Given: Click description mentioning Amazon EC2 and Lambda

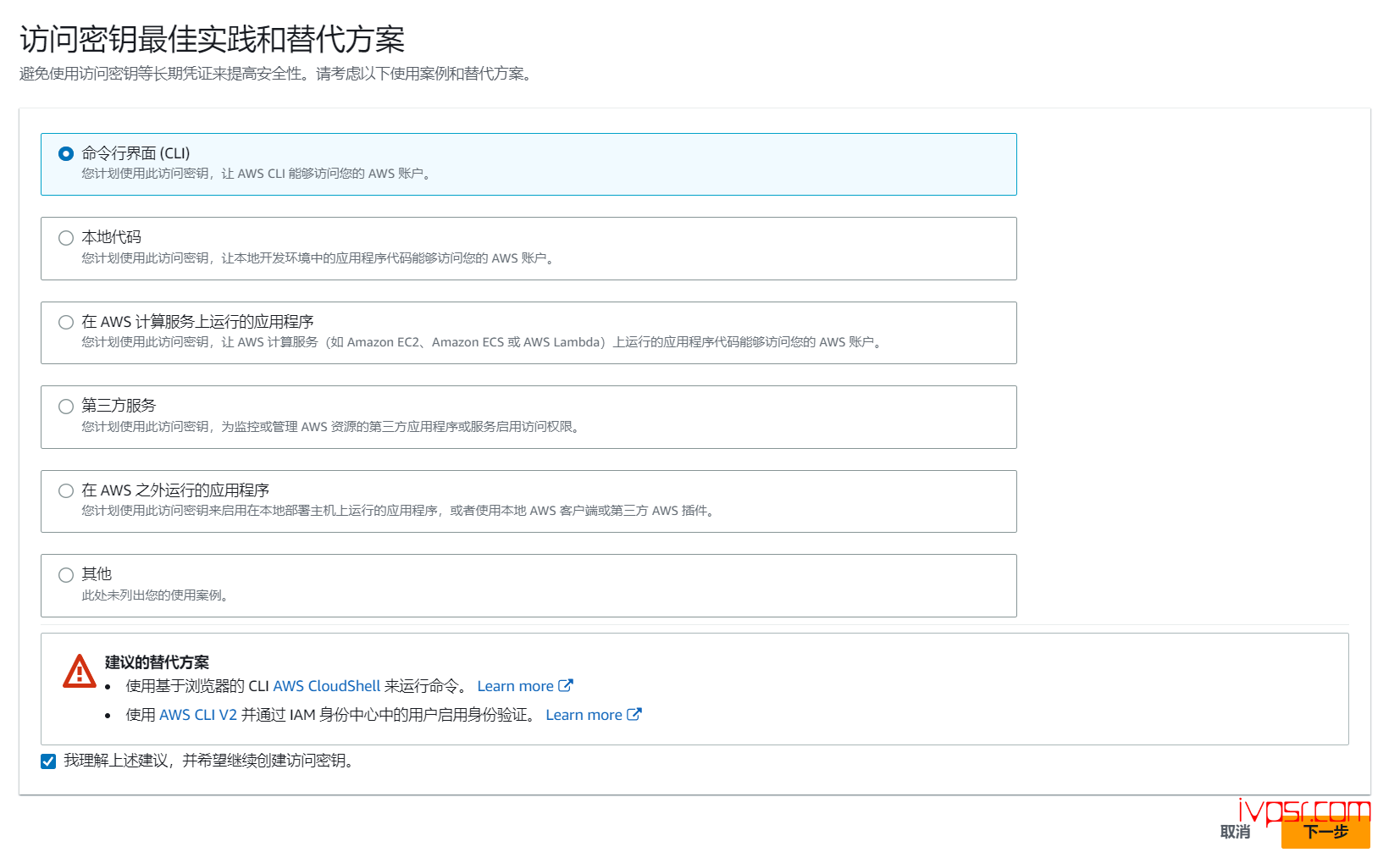Looking at the screenshot, I should point(484,342).
